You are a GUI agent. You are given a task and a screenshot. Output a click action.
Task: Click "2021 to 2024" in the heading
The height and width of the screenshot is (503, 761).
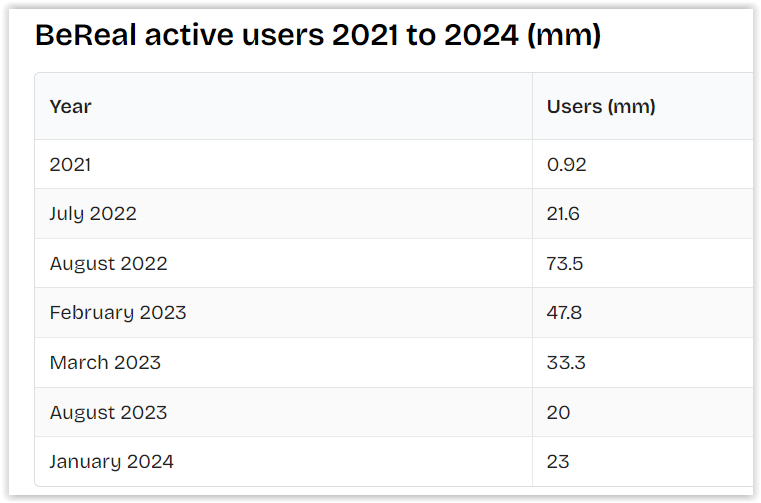tap(424, 37)
